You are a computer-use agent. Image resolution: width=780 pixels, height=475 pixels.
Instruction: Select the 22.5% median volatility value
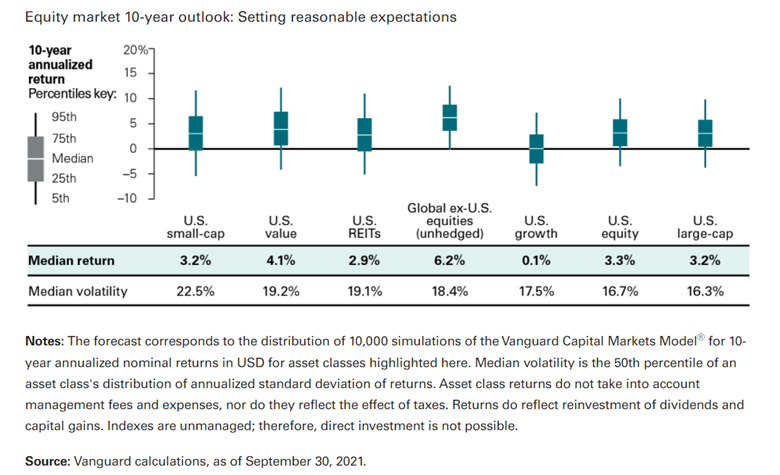tap(196, 291)
